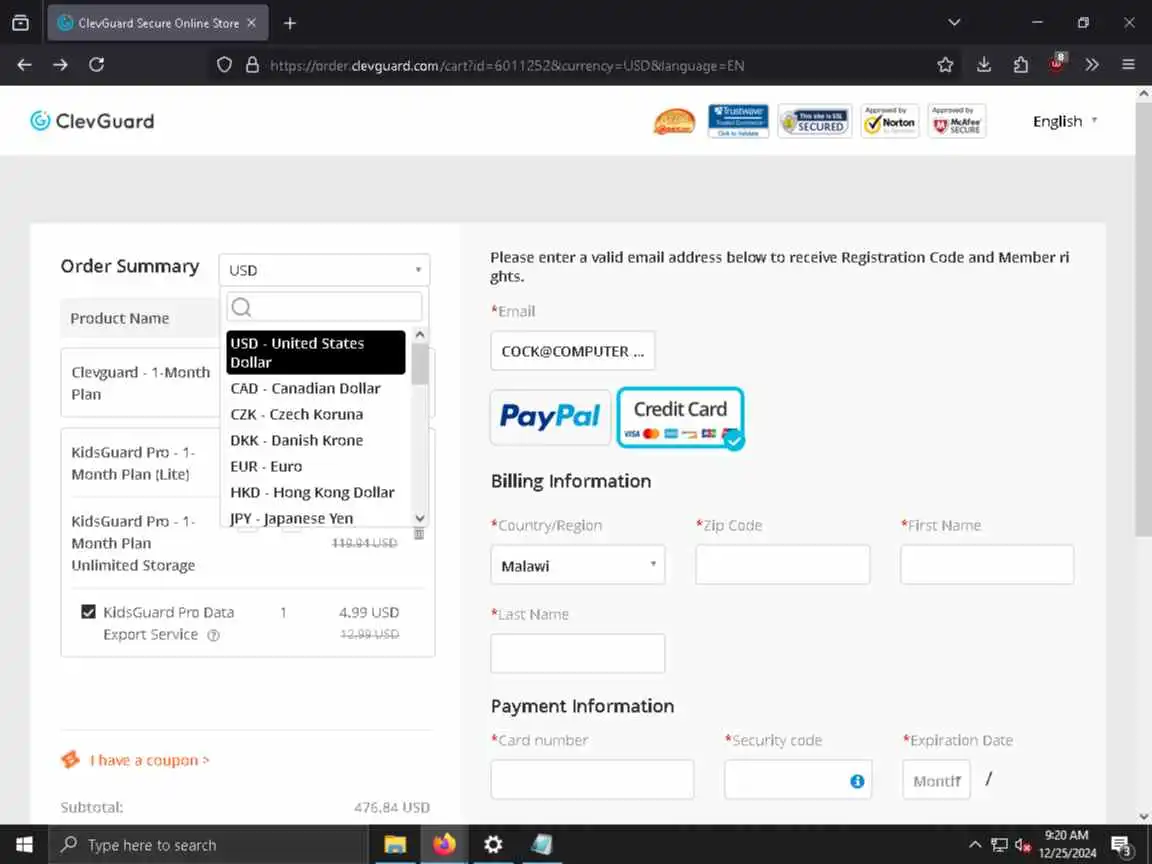Click help icon beside Data Export Service

213,636
